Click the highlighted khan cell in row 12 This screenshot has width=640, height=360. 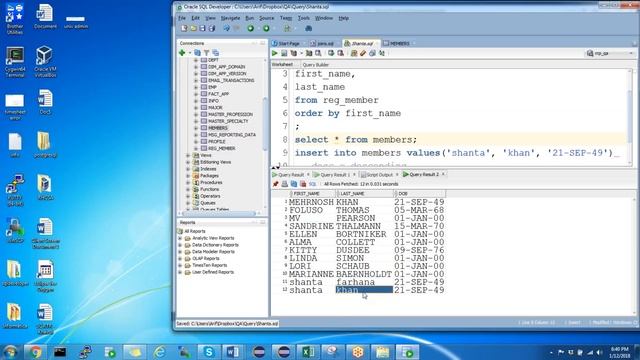click(x=364, y=290)
